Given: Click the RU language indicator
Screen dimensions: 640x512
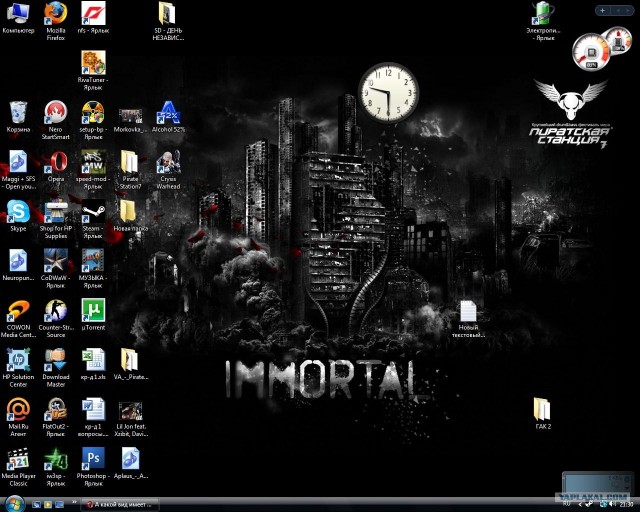Looking at the screenshot, I should click(567, 504).
